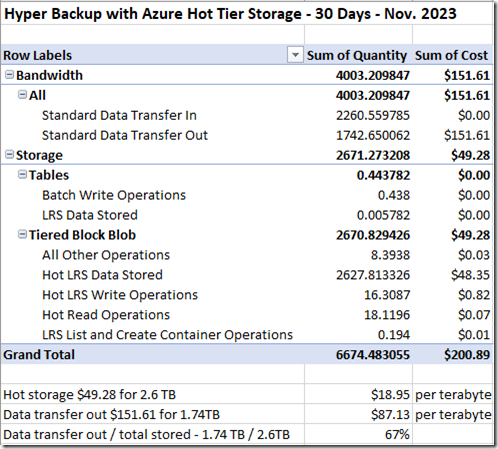Select the 'Hot Read Operations' row label
Screen dimensions: 498x449
tap(106, 315)
